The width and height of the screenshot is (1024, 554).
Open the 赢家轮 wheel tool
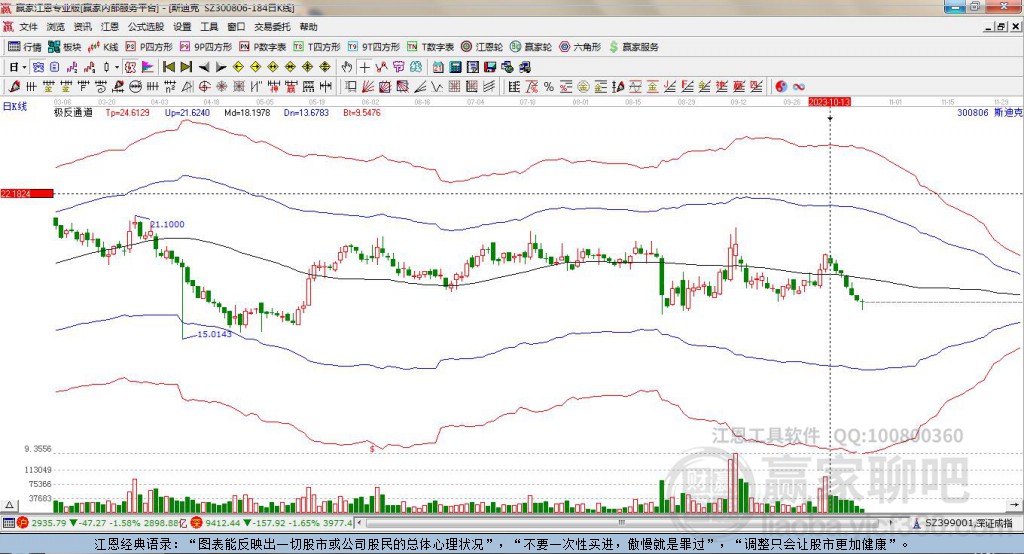point(531,47)
